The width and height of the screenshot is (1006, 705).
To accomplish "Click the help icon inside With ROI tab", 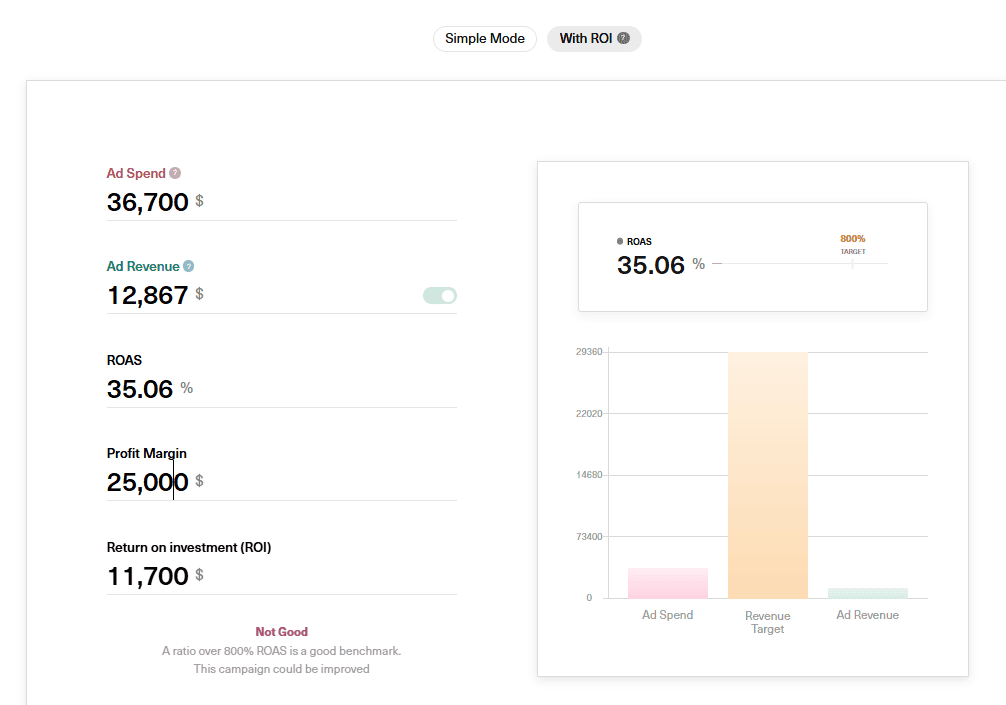I will tap(623, 38).
